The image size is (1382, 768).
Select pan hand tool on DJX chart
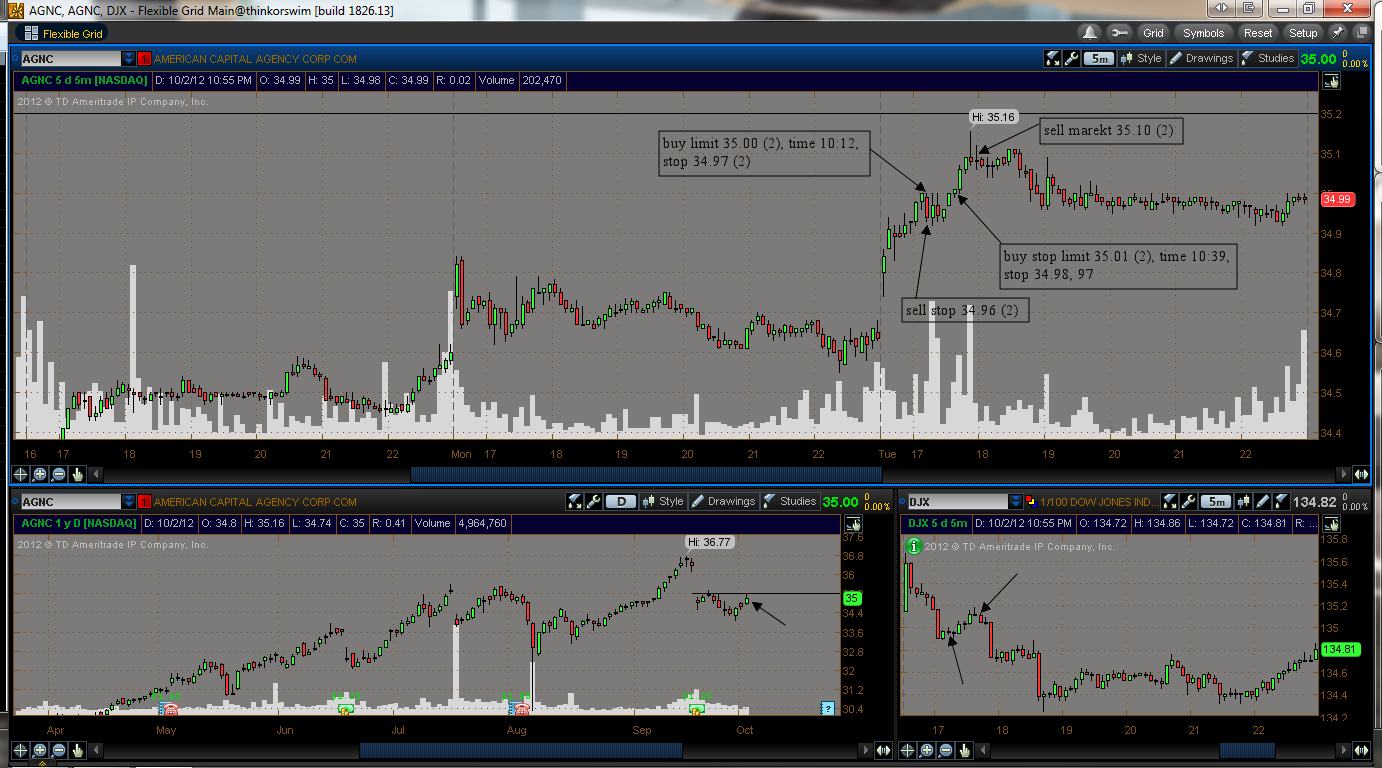click(x=965, y=749)
